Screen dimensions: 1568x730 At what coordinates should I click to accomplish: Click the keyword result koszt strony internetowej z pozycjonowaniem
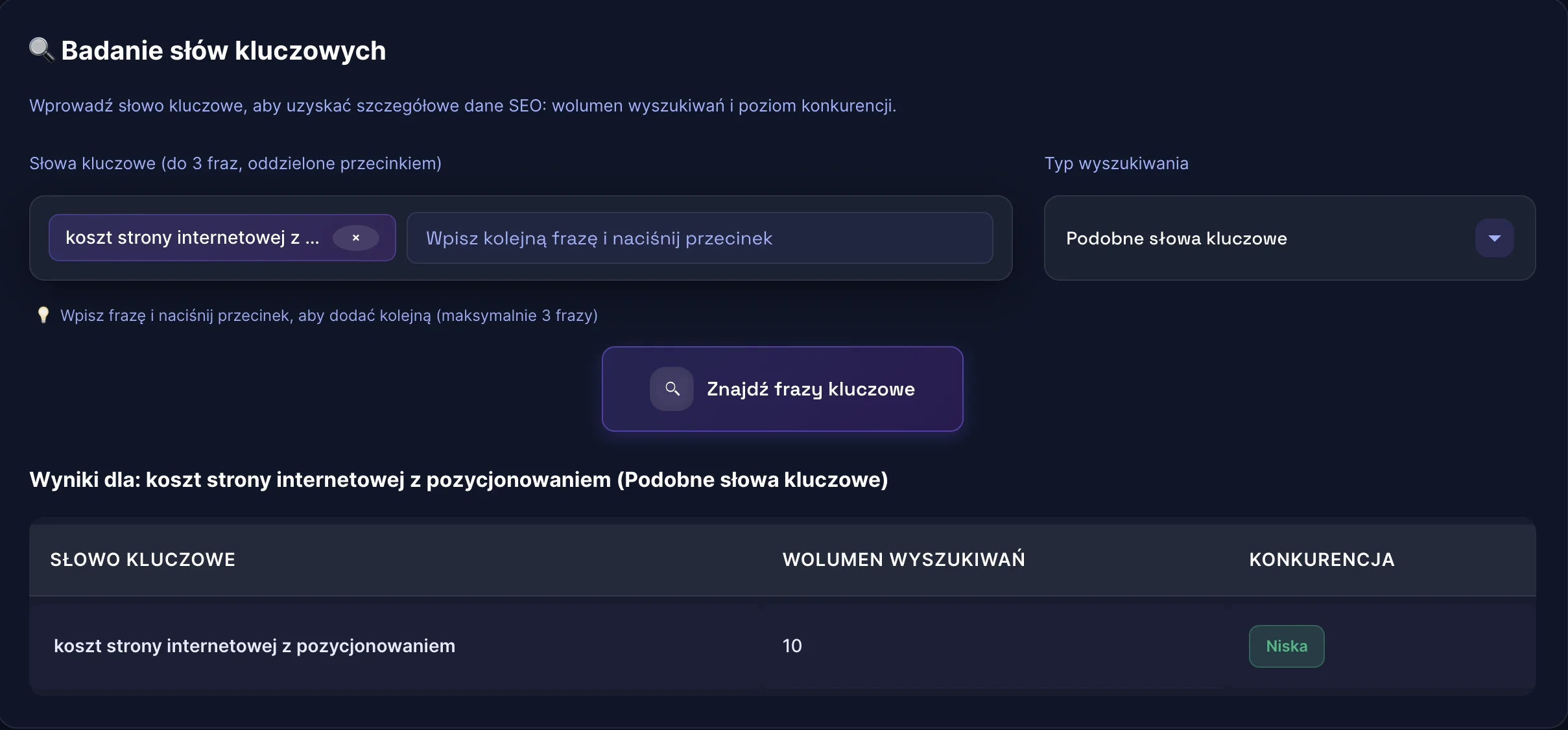[x=254, y=646]
